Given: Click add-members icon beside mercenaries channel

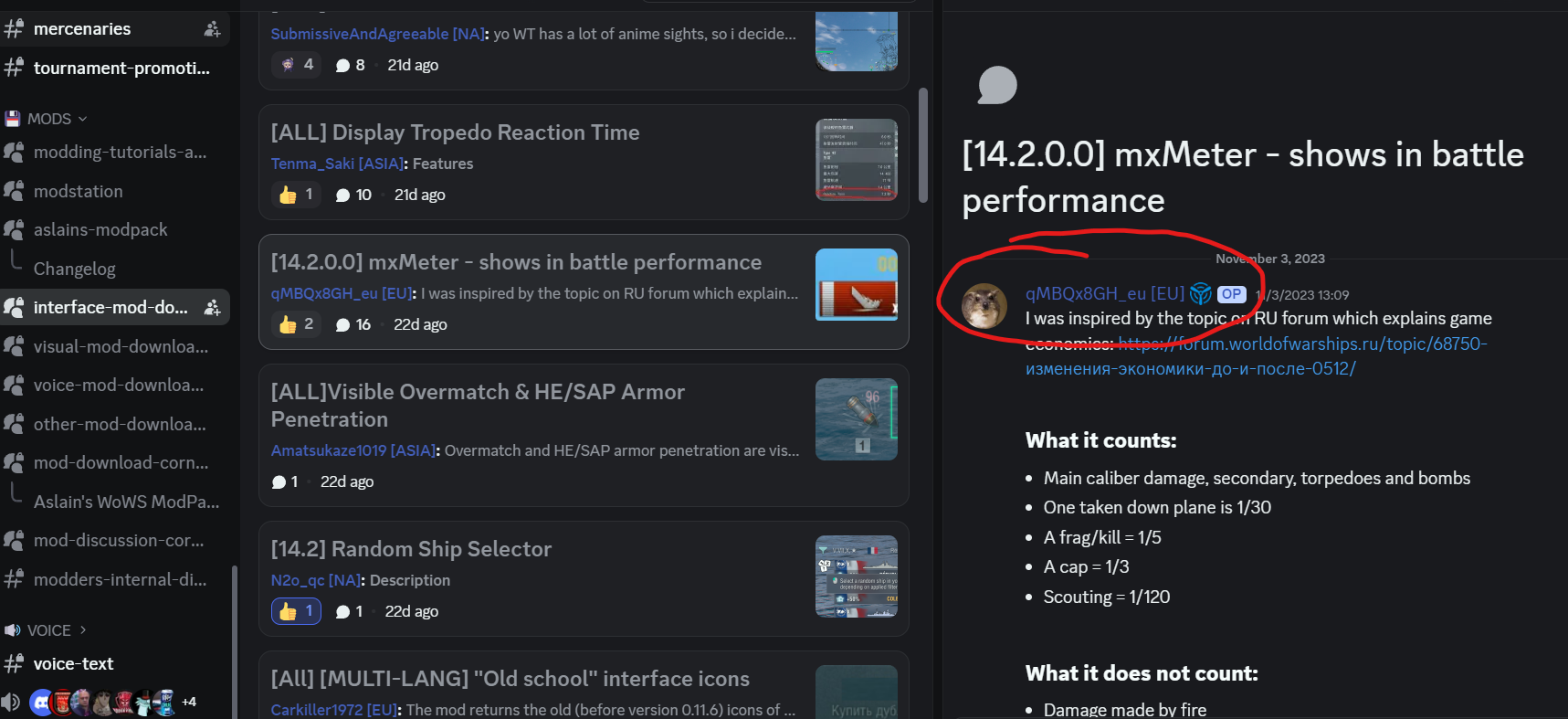Looking at the screenshot, I should [x=212, y=29].
